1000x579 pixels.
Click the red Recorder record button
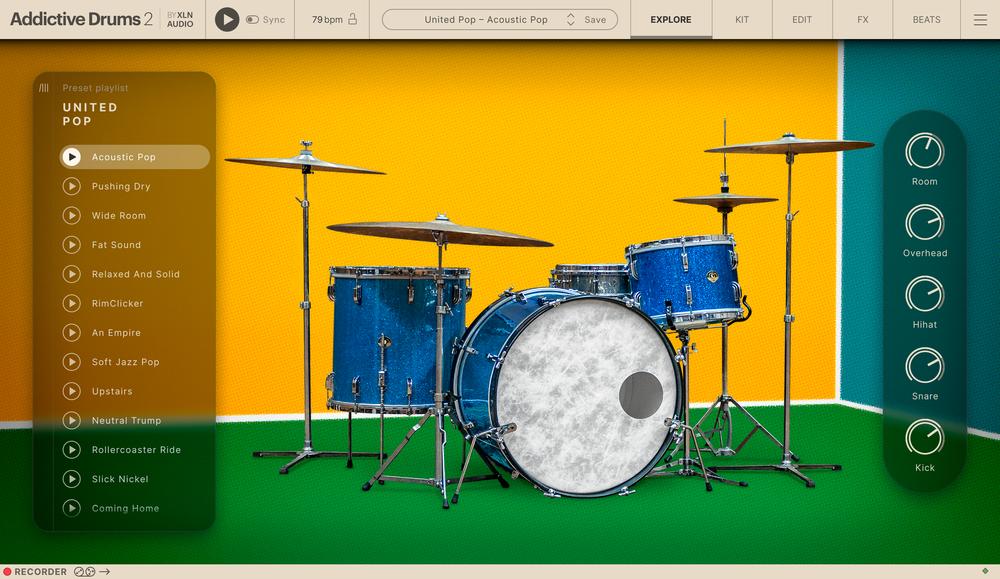(7, 572)
